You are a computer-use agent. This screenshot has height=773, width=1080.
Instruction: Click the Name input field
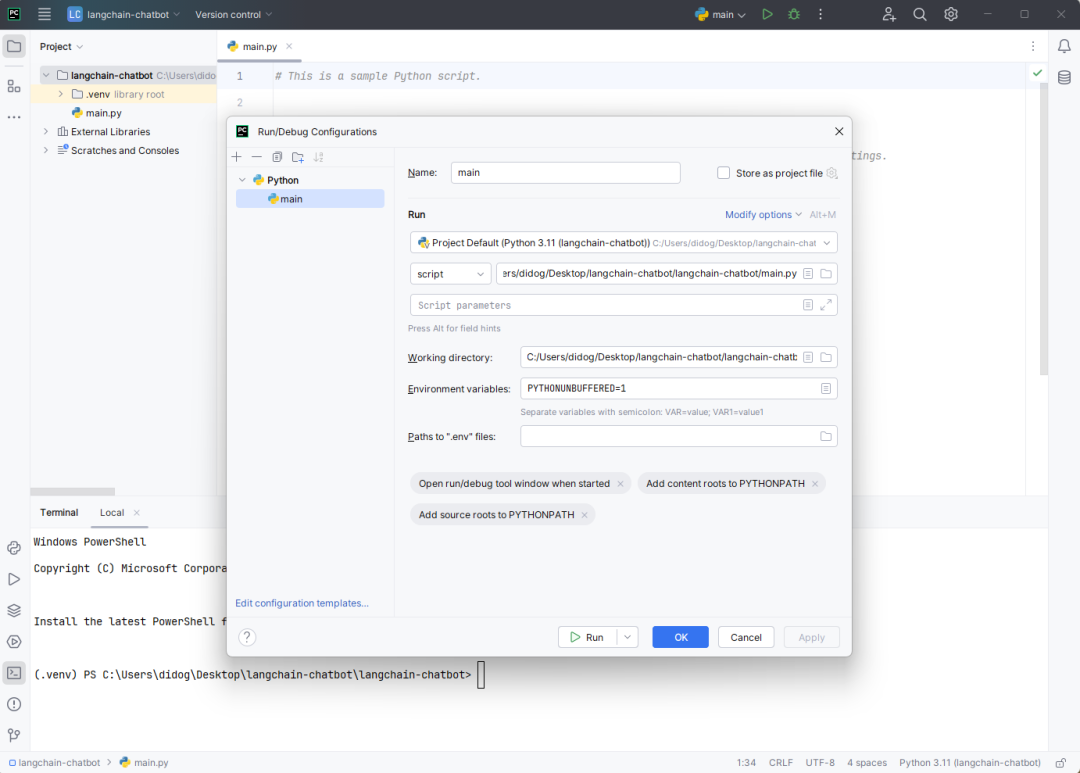[565, 173]
